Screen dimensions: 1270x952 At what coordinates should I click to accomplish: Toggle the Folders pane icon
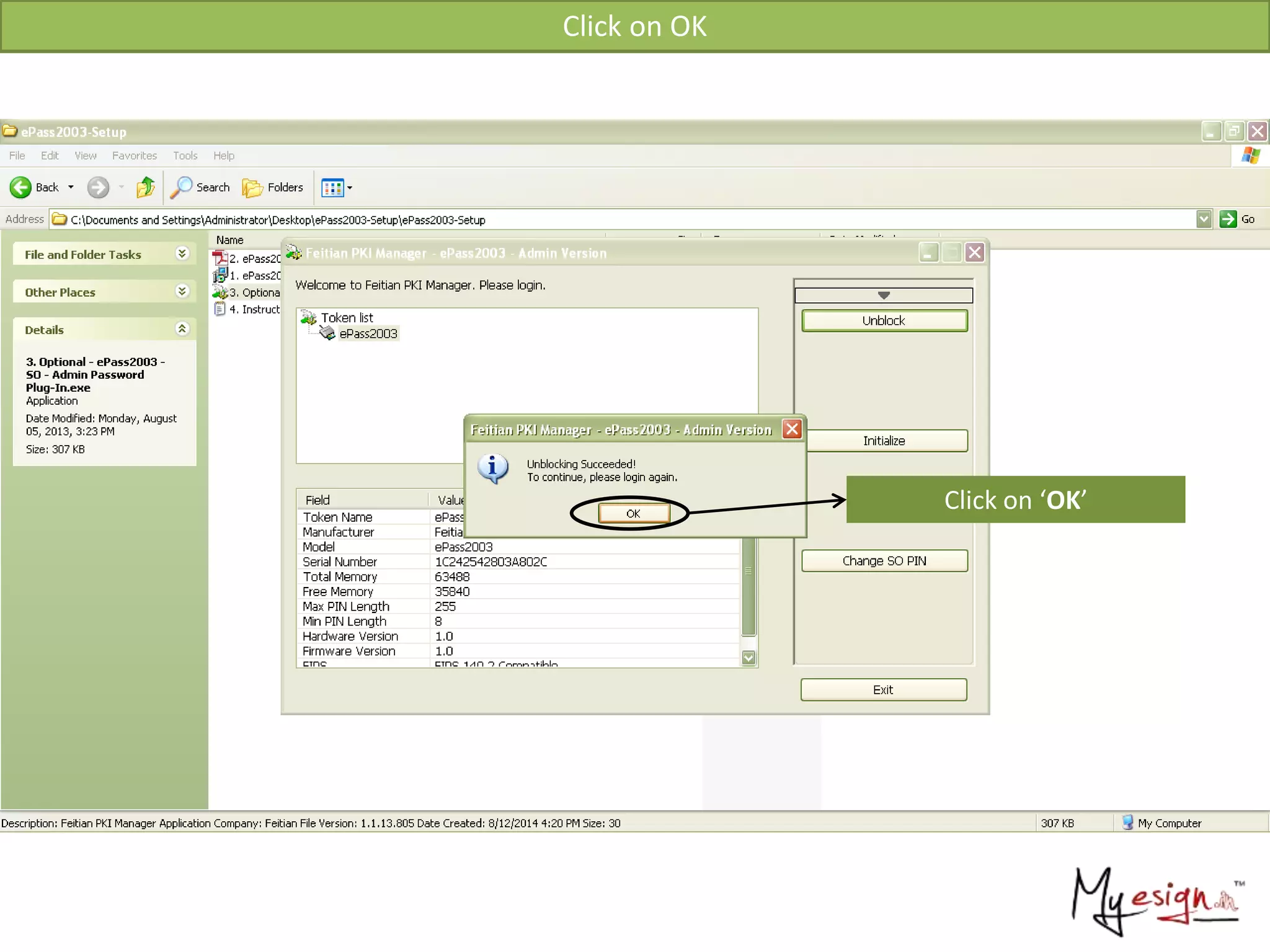[x=252, y=187]
